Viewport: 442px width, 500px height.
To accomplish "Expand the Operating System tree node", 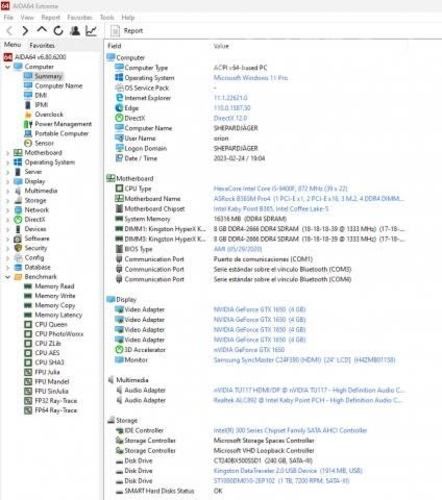I will pos(8,163).
